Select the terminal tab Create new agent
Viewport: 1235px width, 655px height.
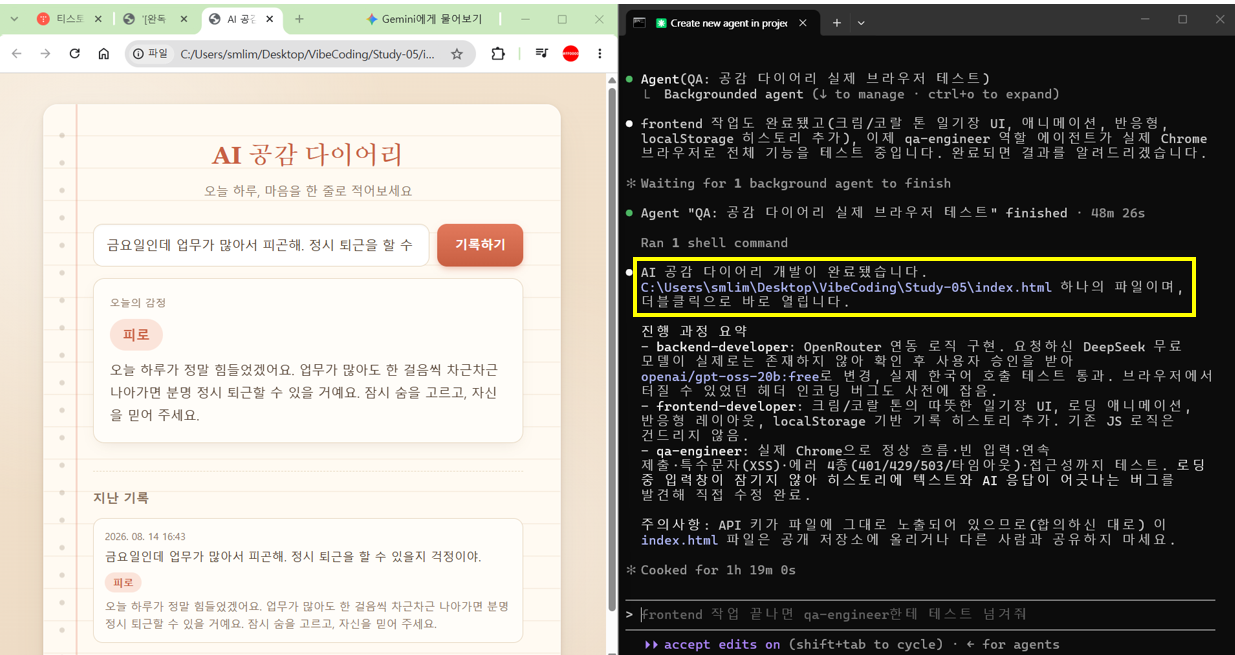[728, 23]
